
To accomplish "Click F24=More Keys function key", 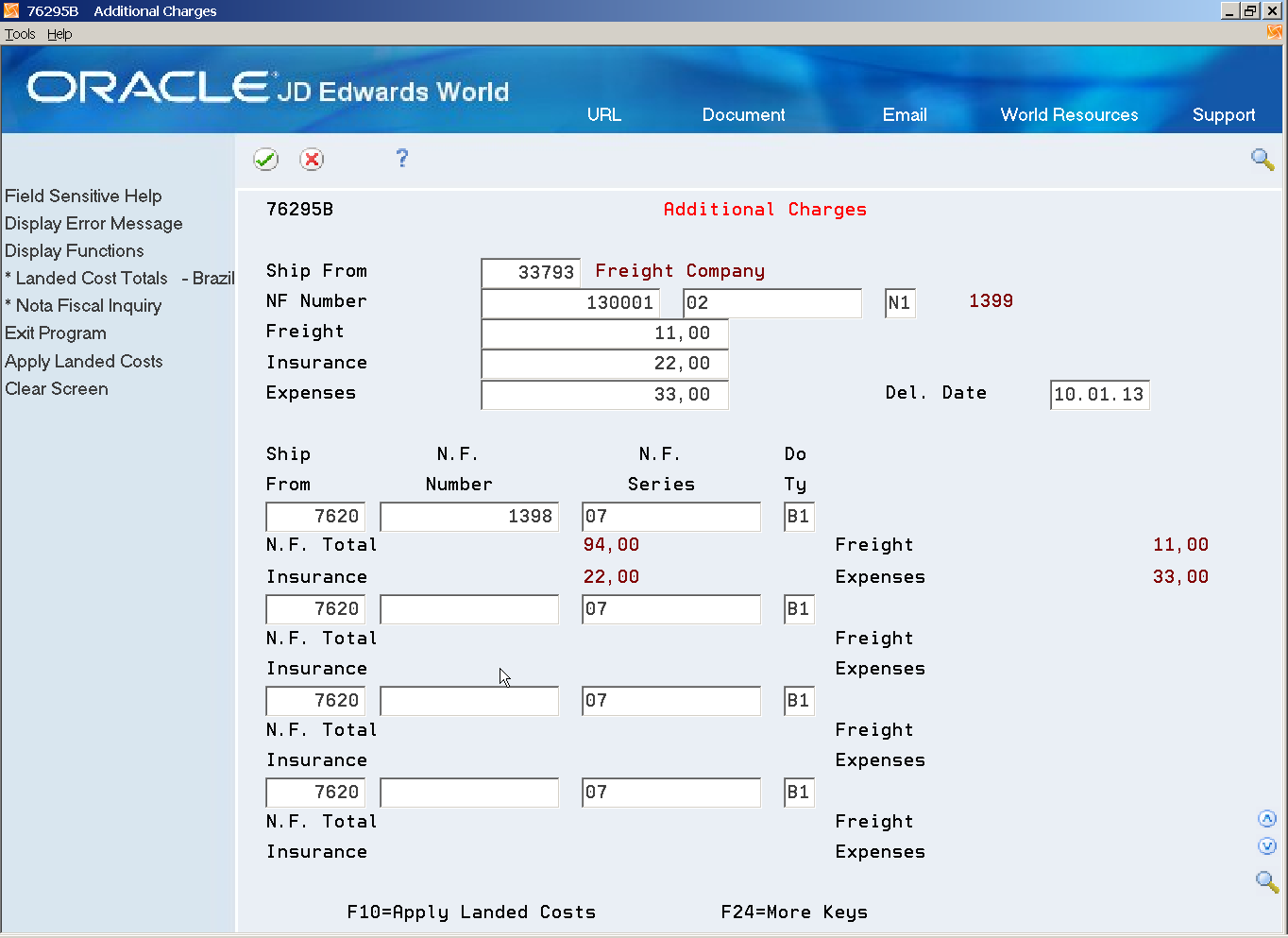I will tap(794, 912).
